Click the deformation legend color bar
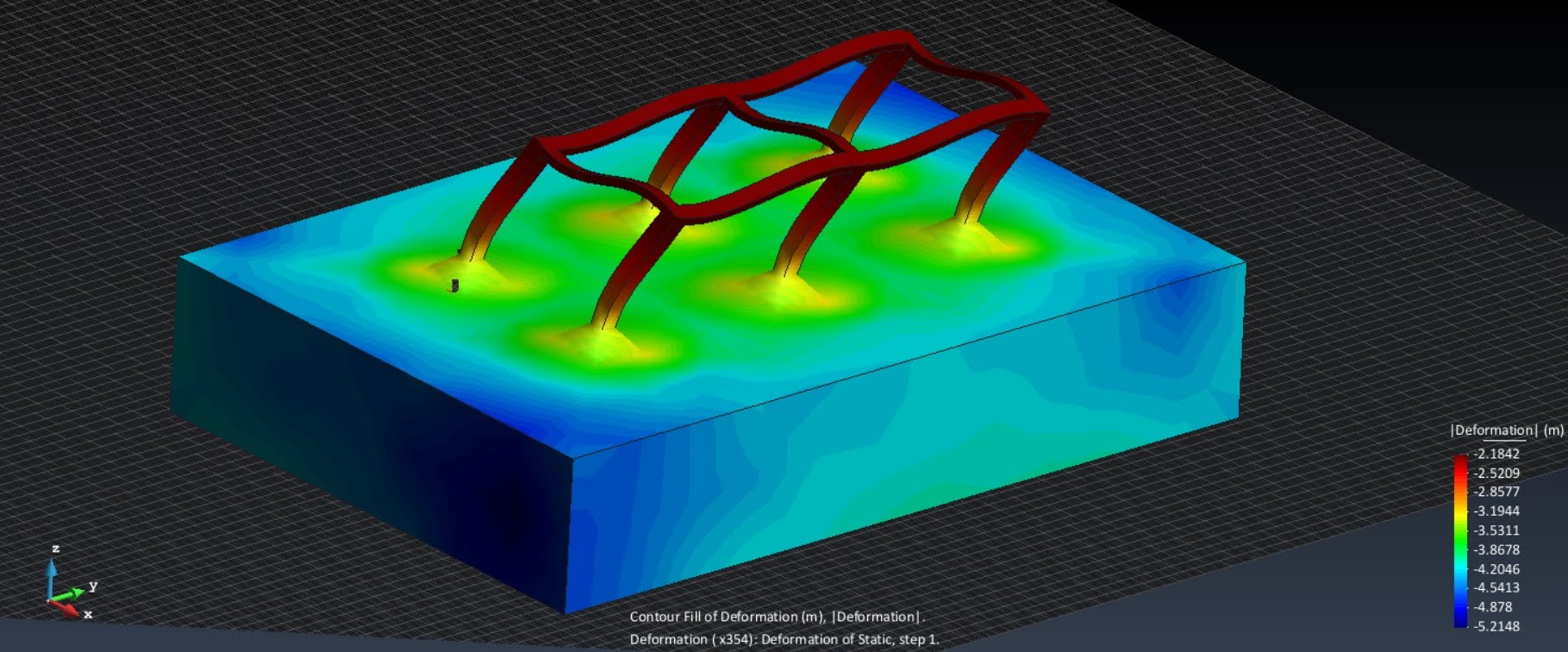 click(x=1460, y=541)
